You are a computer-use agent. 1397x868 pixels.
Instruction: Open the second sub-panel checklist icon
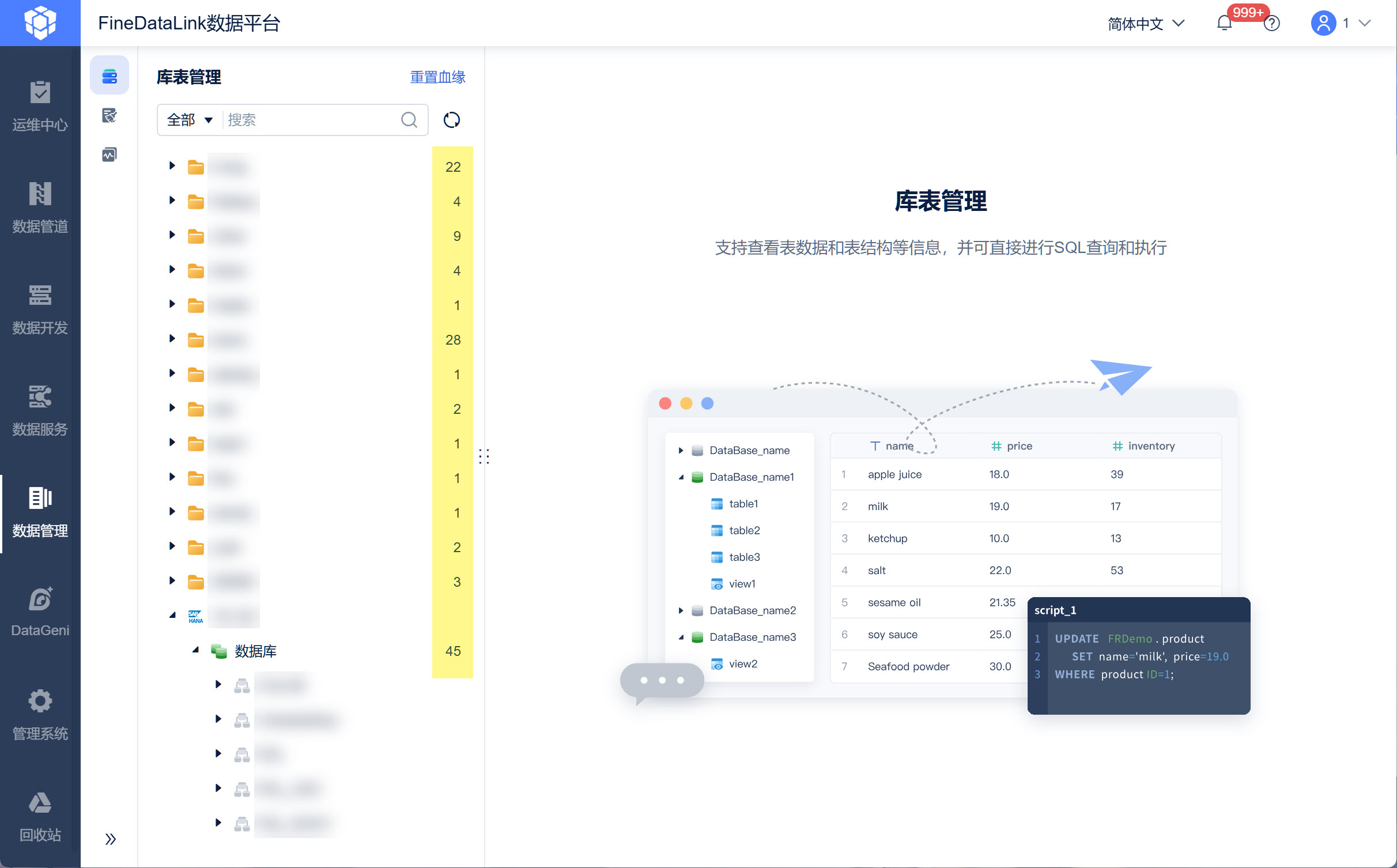[x=110, y=115]
